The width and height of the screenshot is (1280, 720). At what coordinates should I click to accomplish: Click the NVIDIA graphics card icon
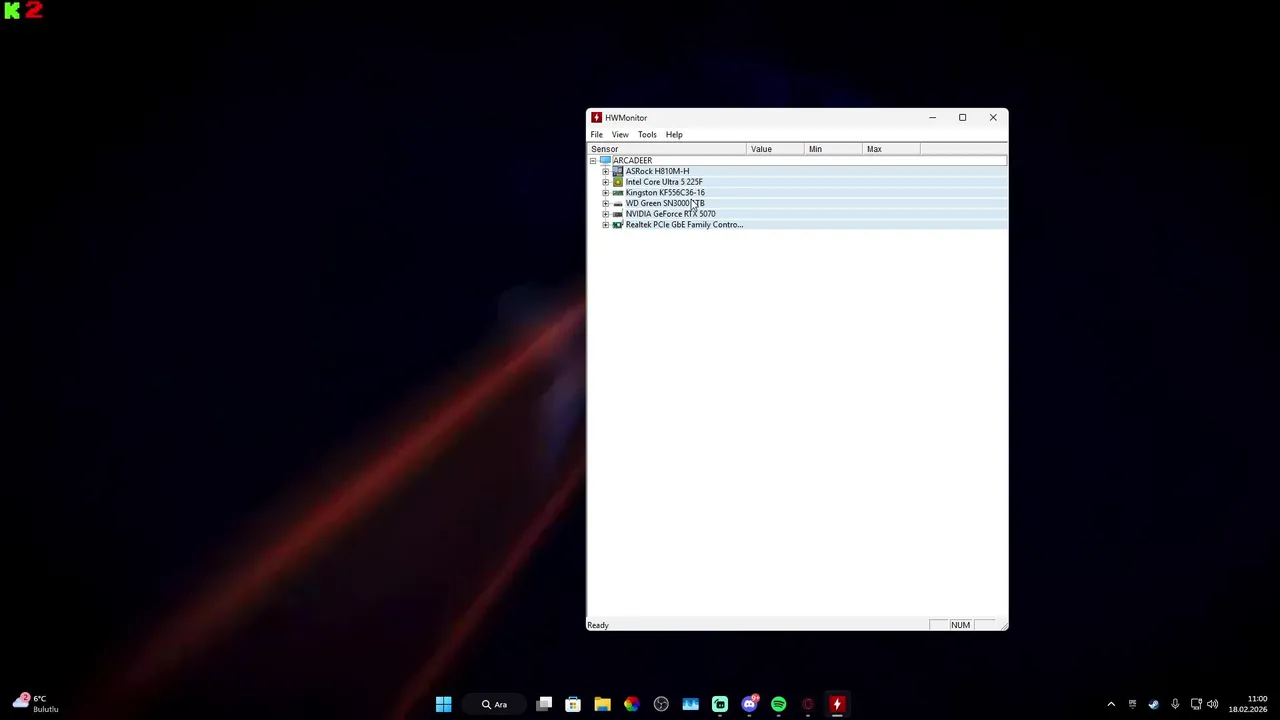click(617, 214)
